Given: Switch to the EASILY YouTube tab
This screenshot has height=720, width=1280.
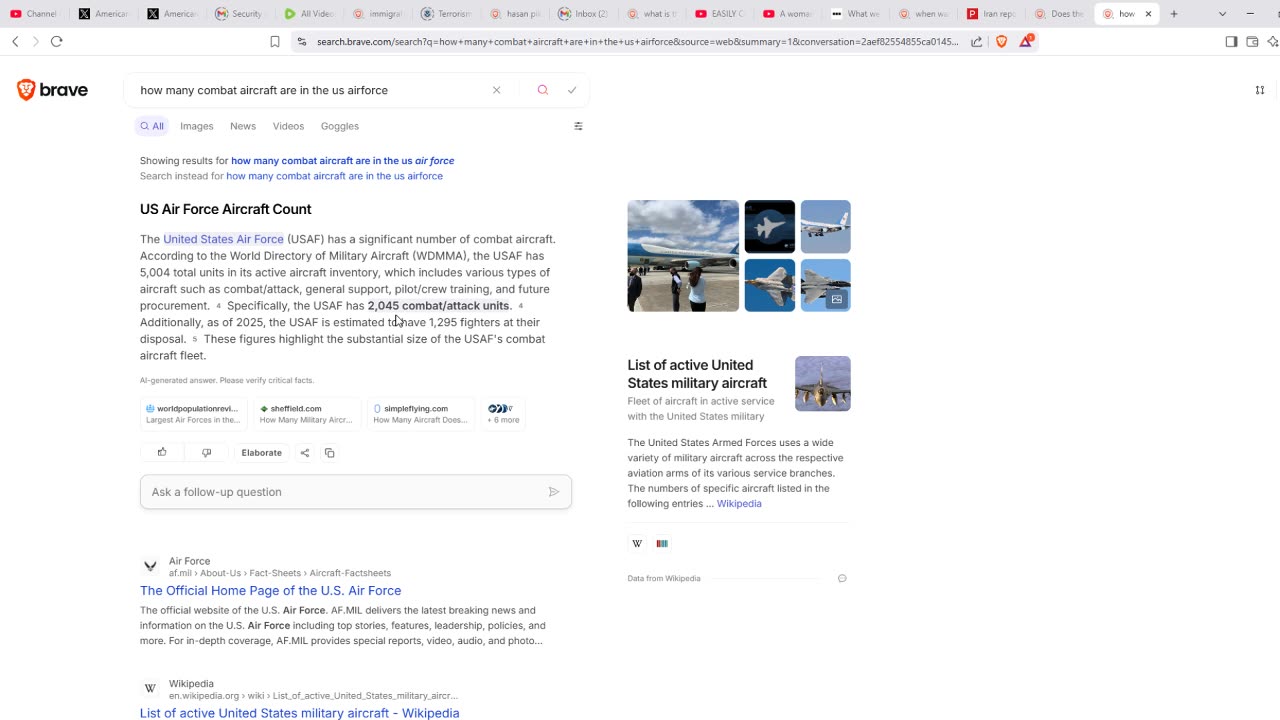Looking at the screenshot, I should 720,14.
